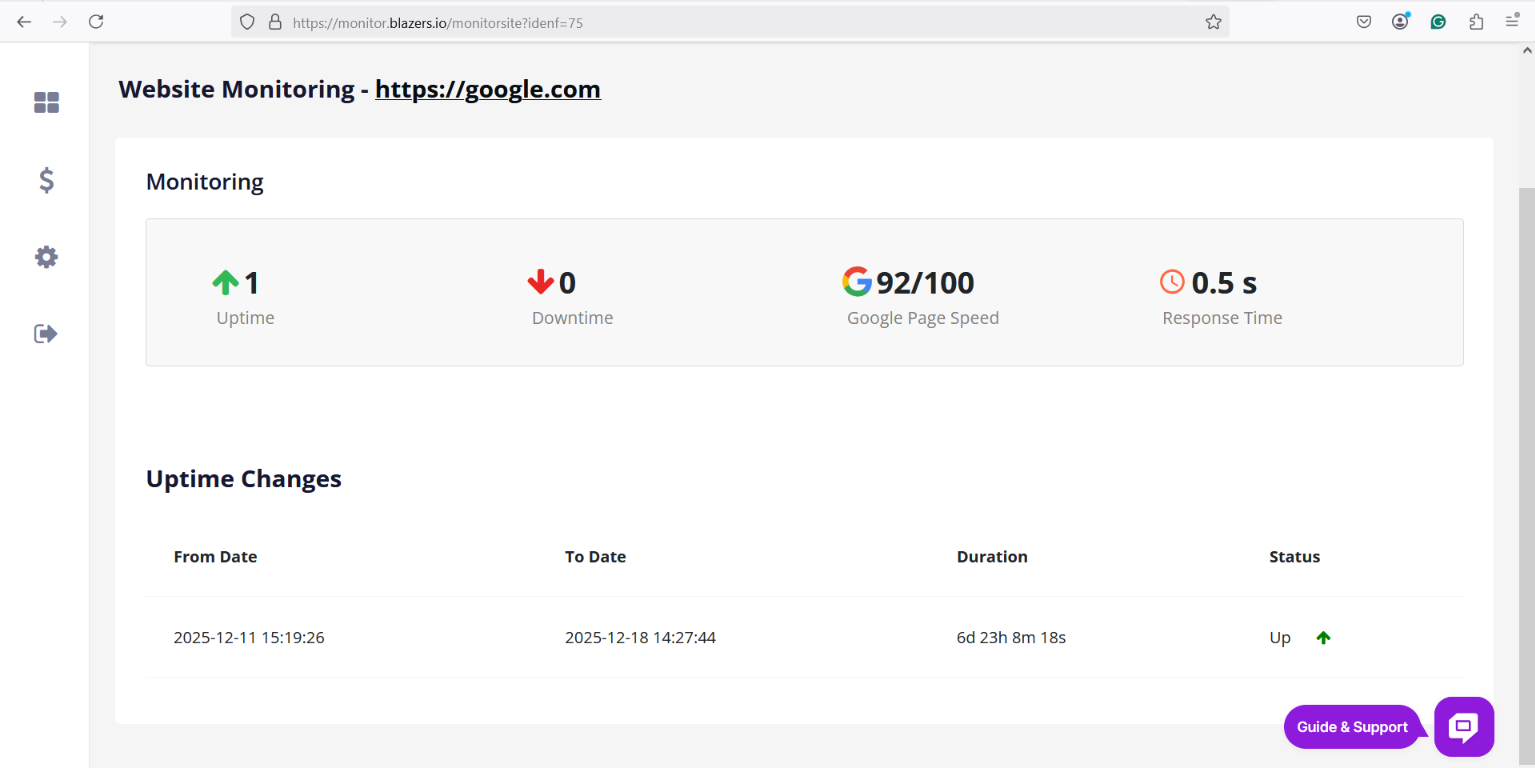Go back using browser back arrow

coord(24,22)
